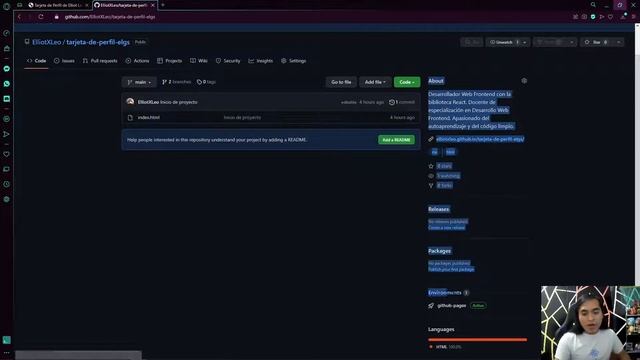Close the GitHub repository tab
Viewport: 640px width, 360px height.
[x=153, y=5]
